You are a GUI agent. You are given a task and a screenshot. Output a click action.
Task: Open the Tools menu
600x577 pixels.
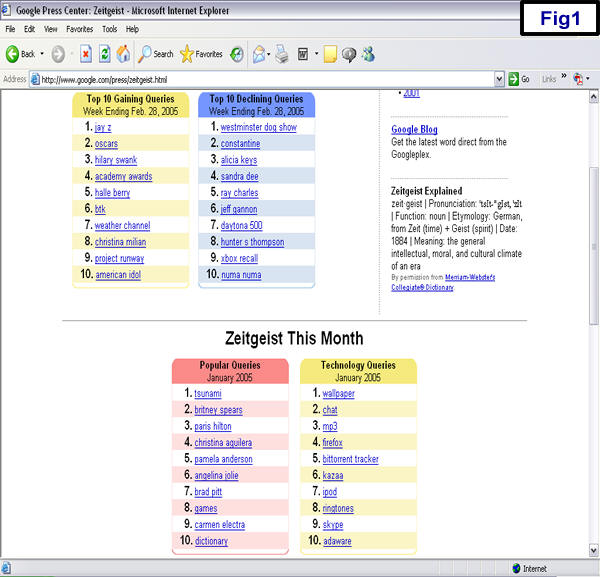[109, 29]
